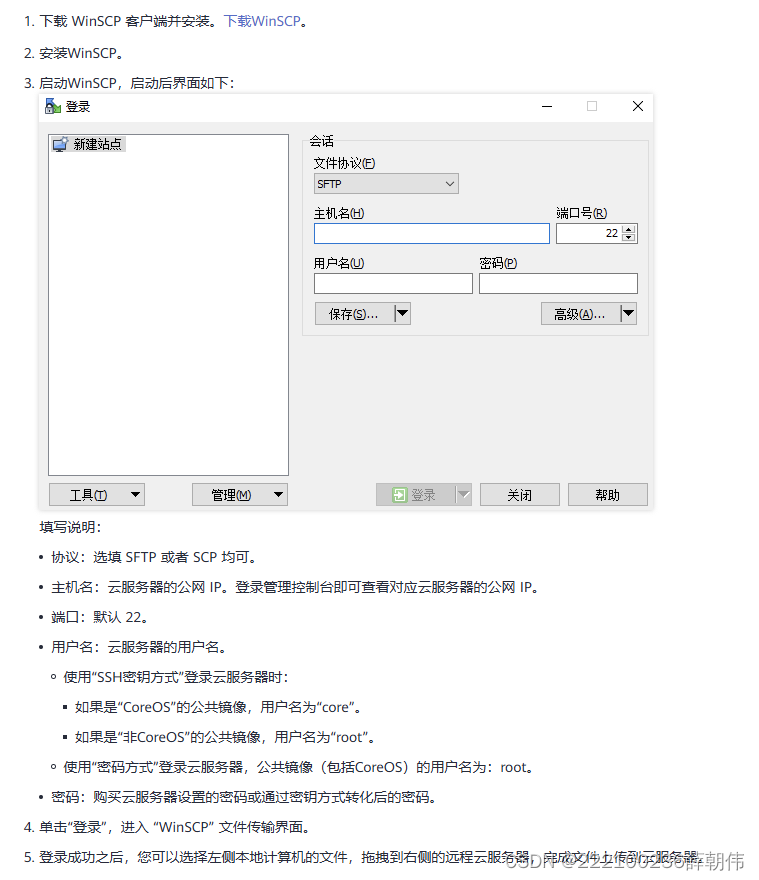Viewport: 759px width, 880px height.
Task: Close the 登录 dialog window
Action: pos(638,106)
